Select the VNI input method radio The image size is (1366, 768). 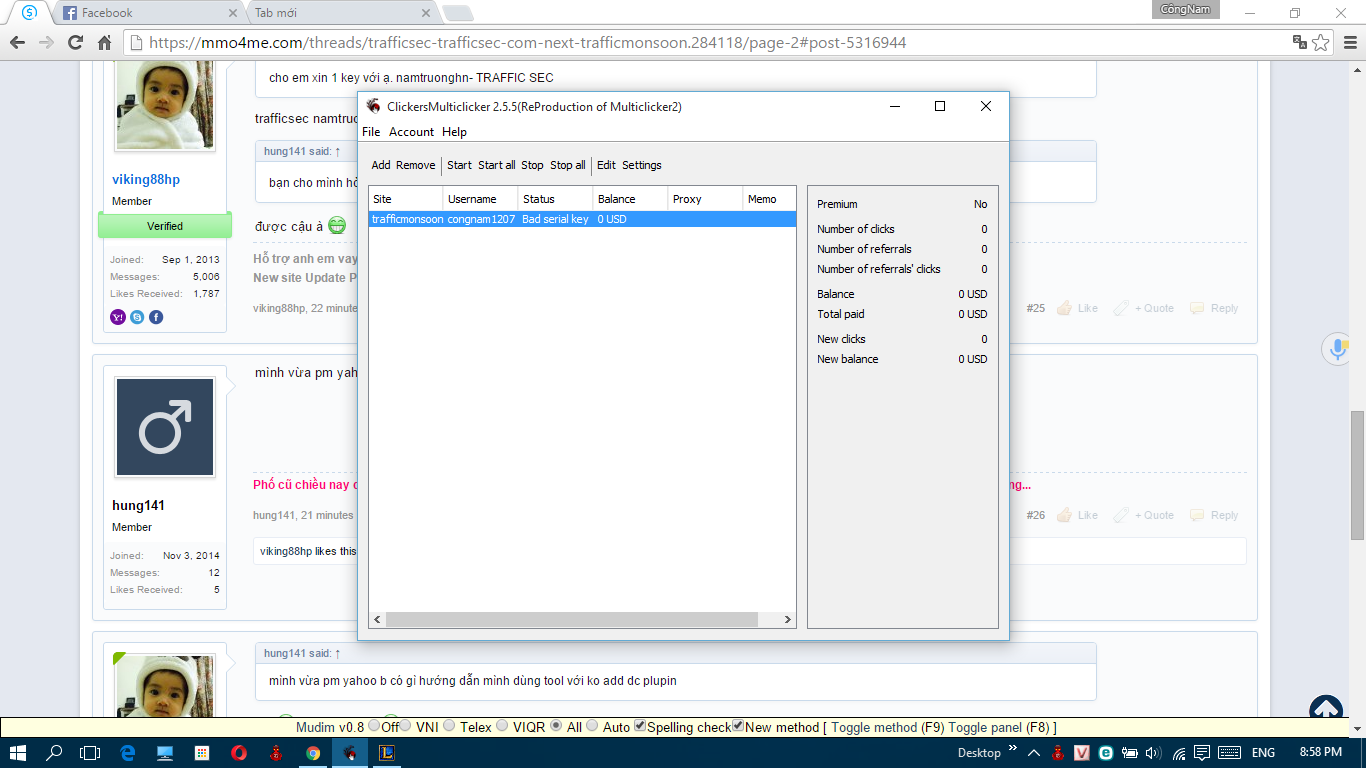click(x=405, y=726)
